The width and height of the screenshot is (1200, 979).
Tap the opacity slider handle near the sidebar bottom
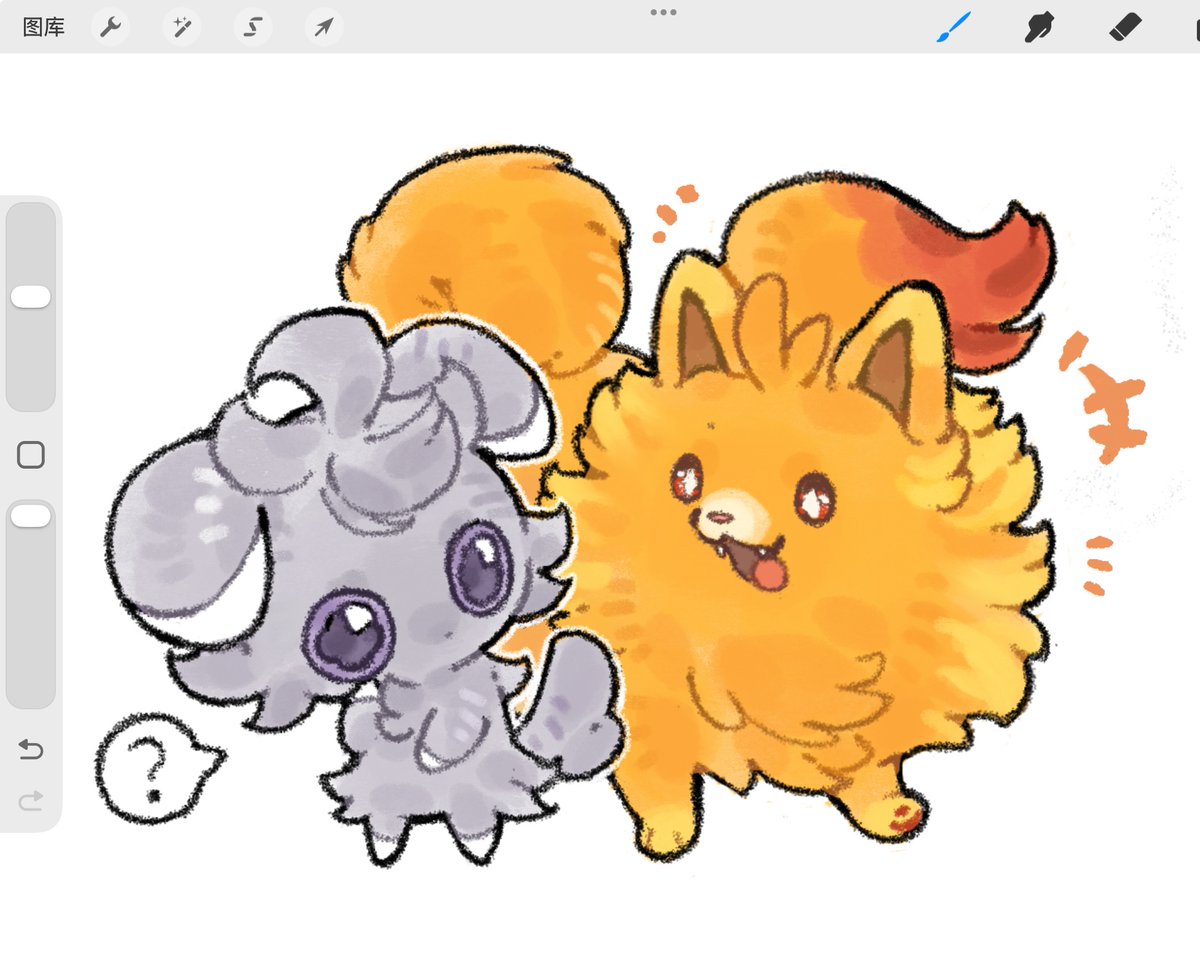coord(31,515)
